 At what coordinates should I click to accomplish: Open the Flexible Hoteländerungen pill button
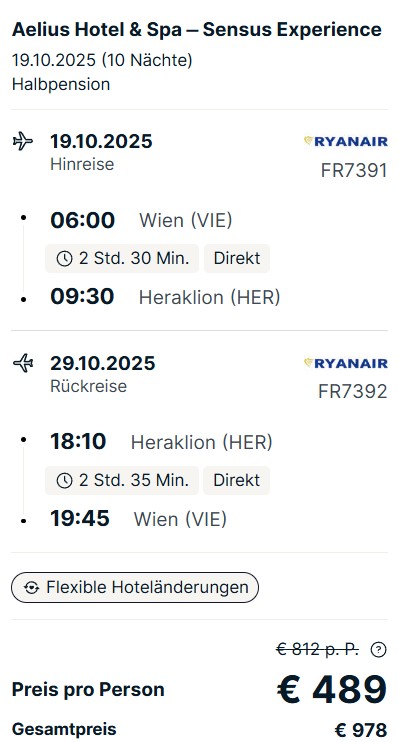click(x=135, y=588)
